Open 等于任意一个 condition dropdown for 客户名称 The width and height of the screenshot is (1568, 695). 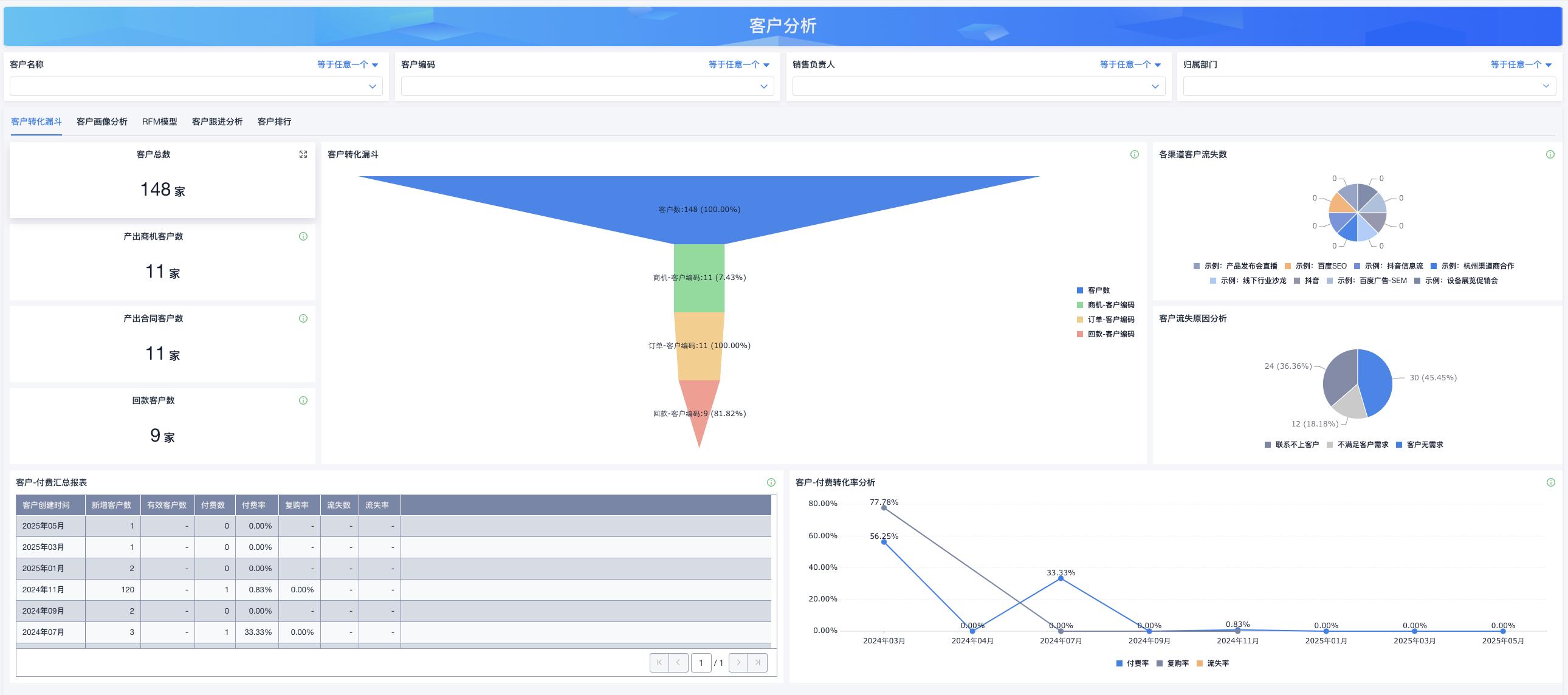(347, 64)
